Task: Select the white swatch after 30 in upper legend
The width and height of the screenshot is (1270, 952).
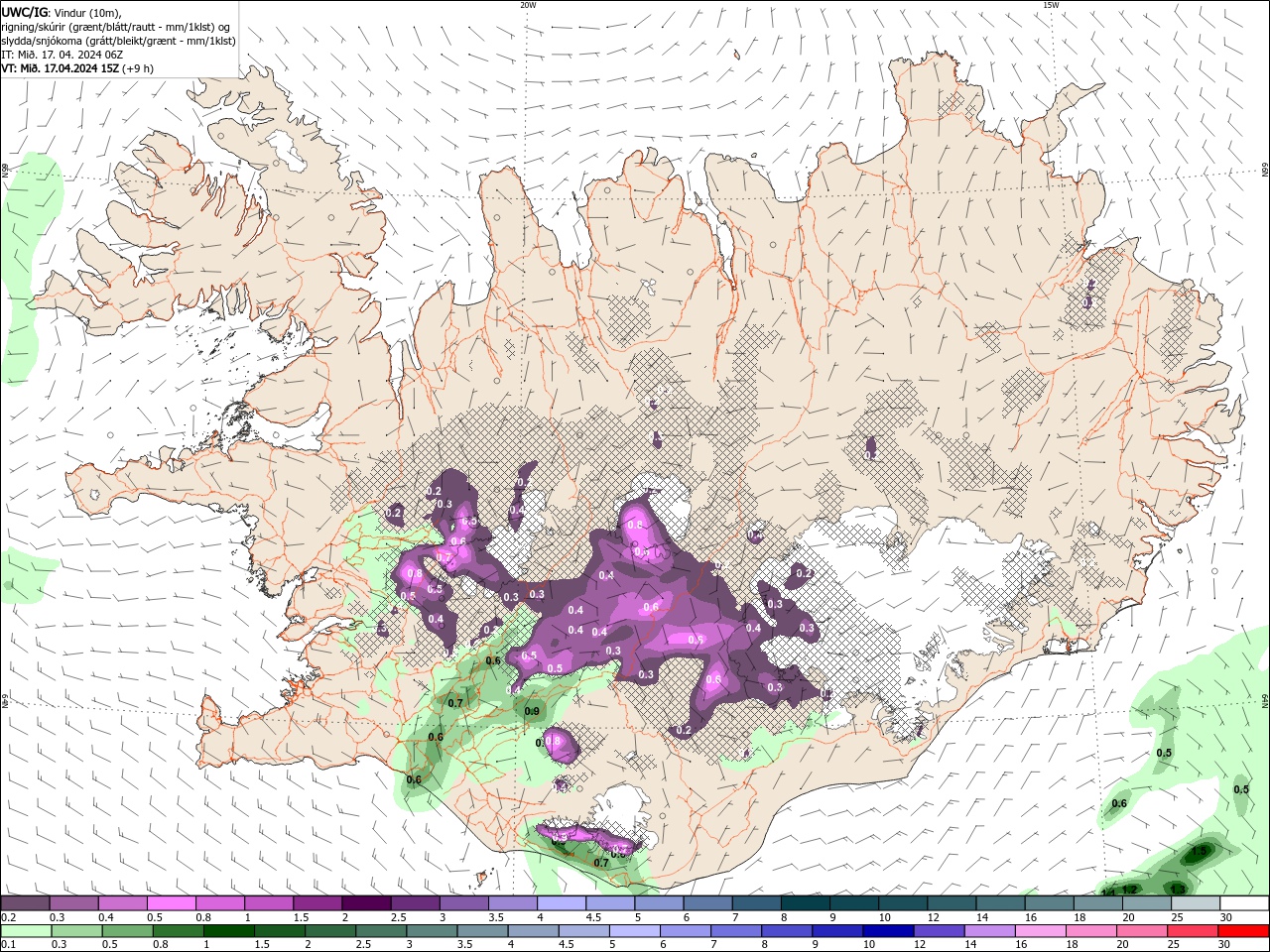Action: [1243, 903]
